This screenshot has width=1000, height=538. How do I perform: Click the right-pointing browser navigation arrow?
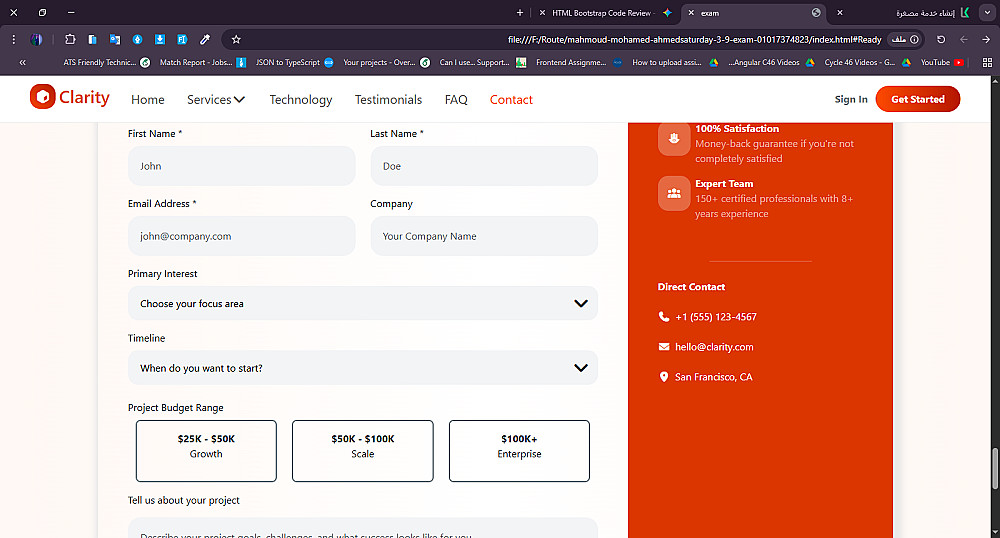(x=986, y=40)
